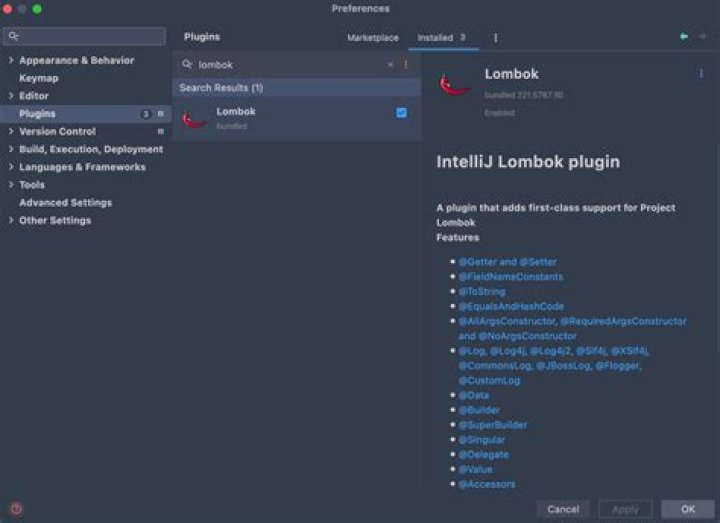Click project-level icon beside Plugins

161,114
